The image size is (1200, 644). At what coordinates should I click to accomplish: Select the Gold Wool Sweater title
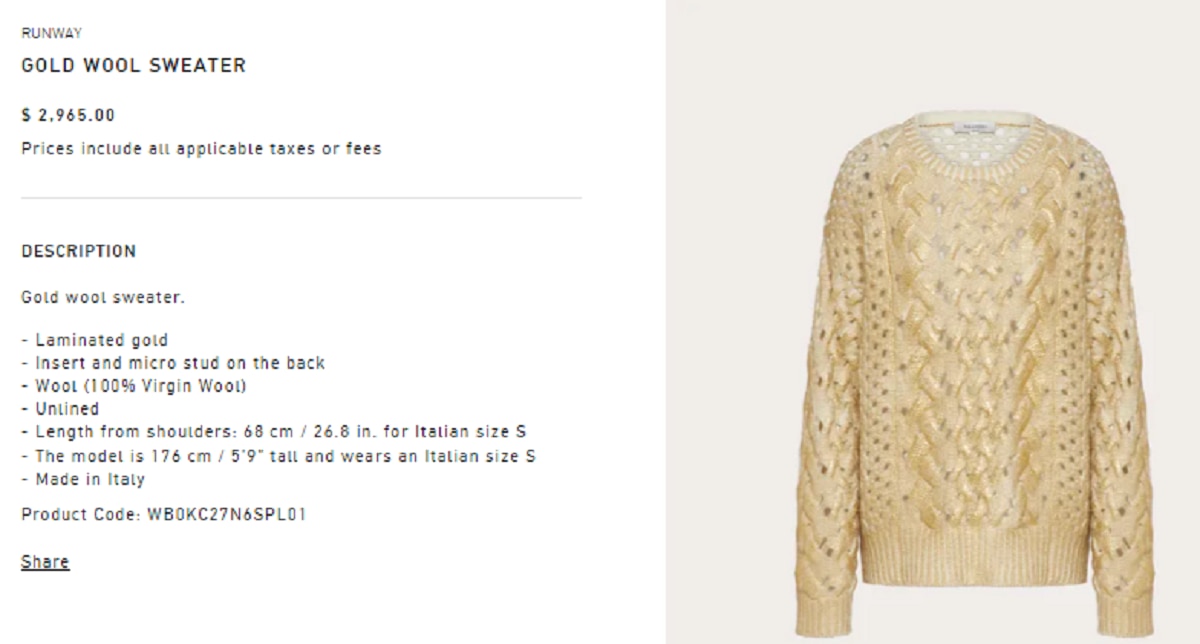133,66
